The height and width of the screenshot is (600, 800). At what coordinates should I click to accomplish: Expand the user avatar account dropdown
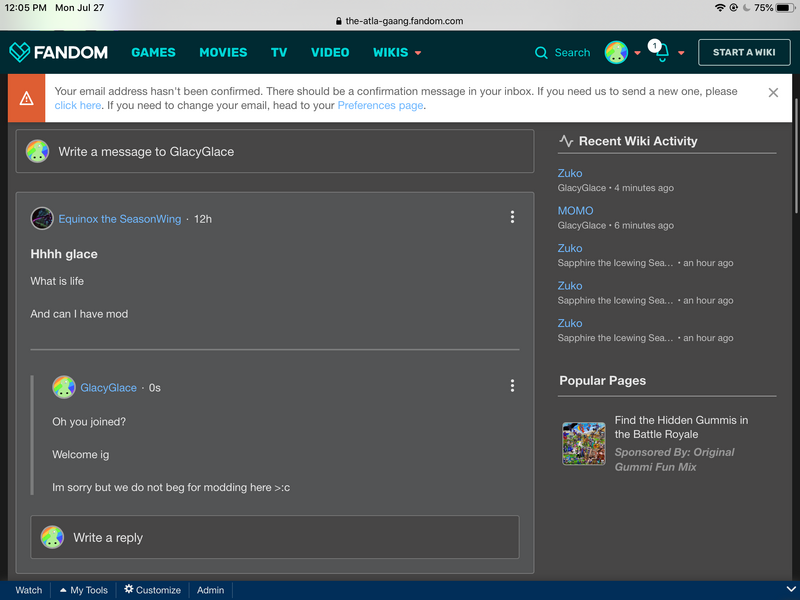click(x=637, y=53)
